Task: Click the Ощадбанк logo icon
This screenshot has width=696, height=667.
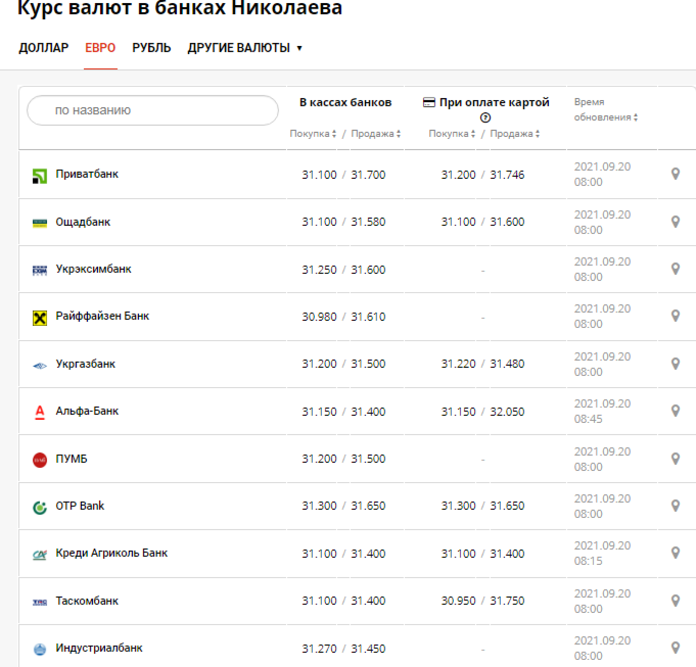Action: 40,223
